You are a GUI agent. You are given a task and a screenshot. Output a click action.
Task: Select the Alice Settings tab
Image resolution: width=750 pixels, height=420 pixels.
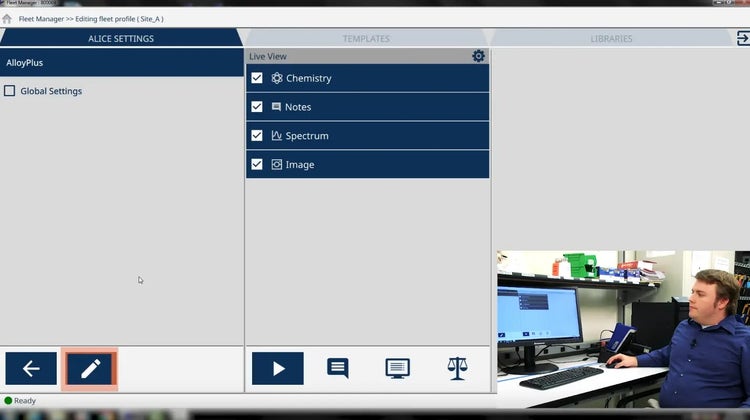[x=121, y=39]
